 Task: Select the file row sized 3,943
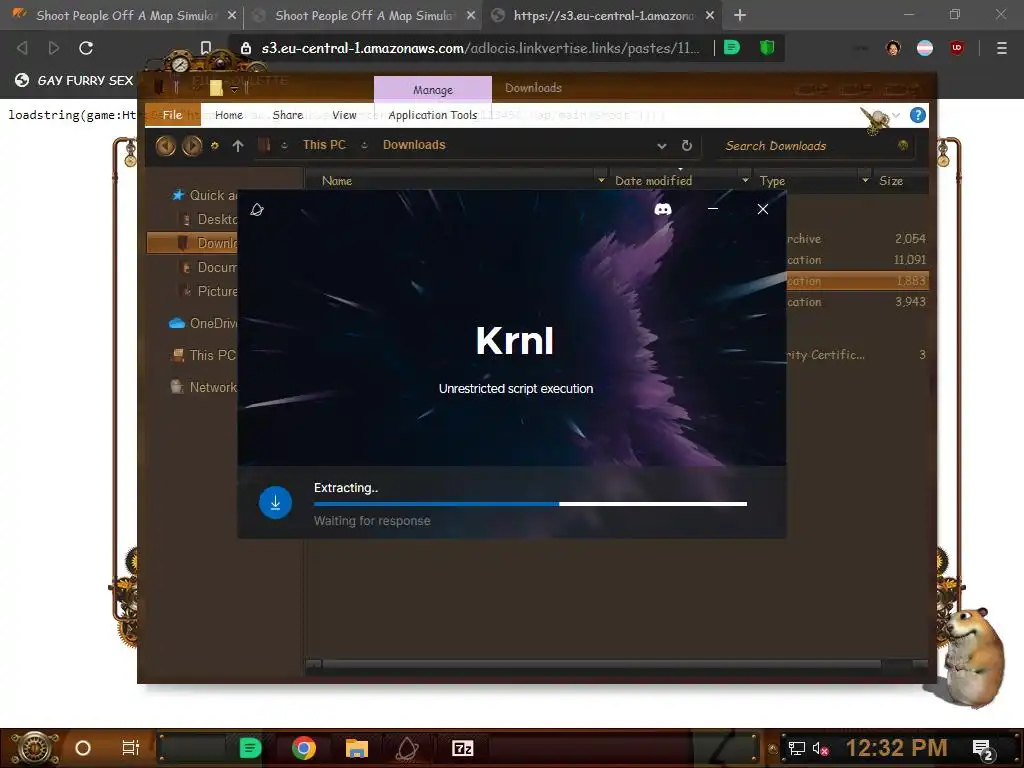[x=857, y=302]
